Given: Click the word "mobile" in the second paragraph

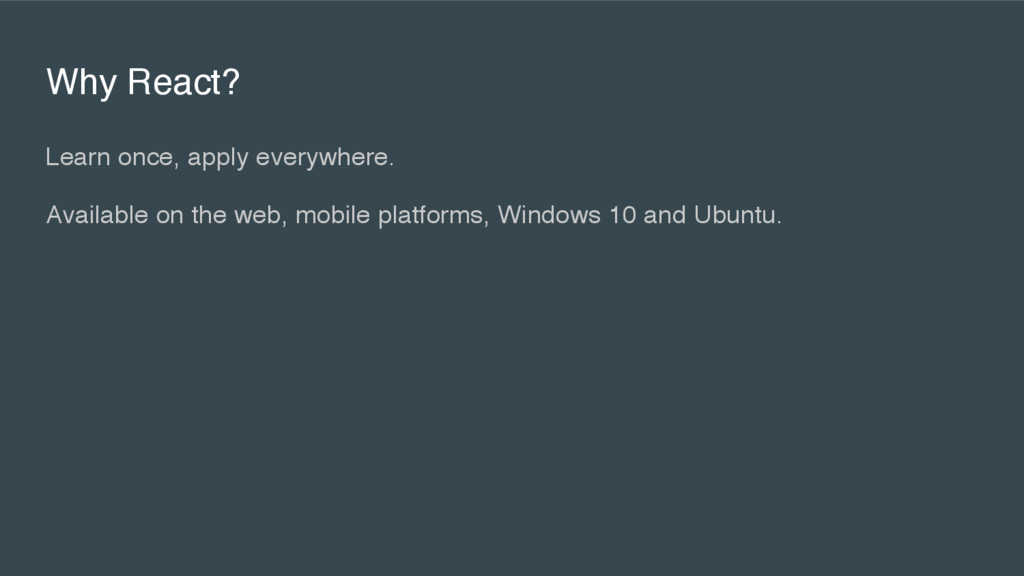Looking at the screenshot, I should (333, 215).
